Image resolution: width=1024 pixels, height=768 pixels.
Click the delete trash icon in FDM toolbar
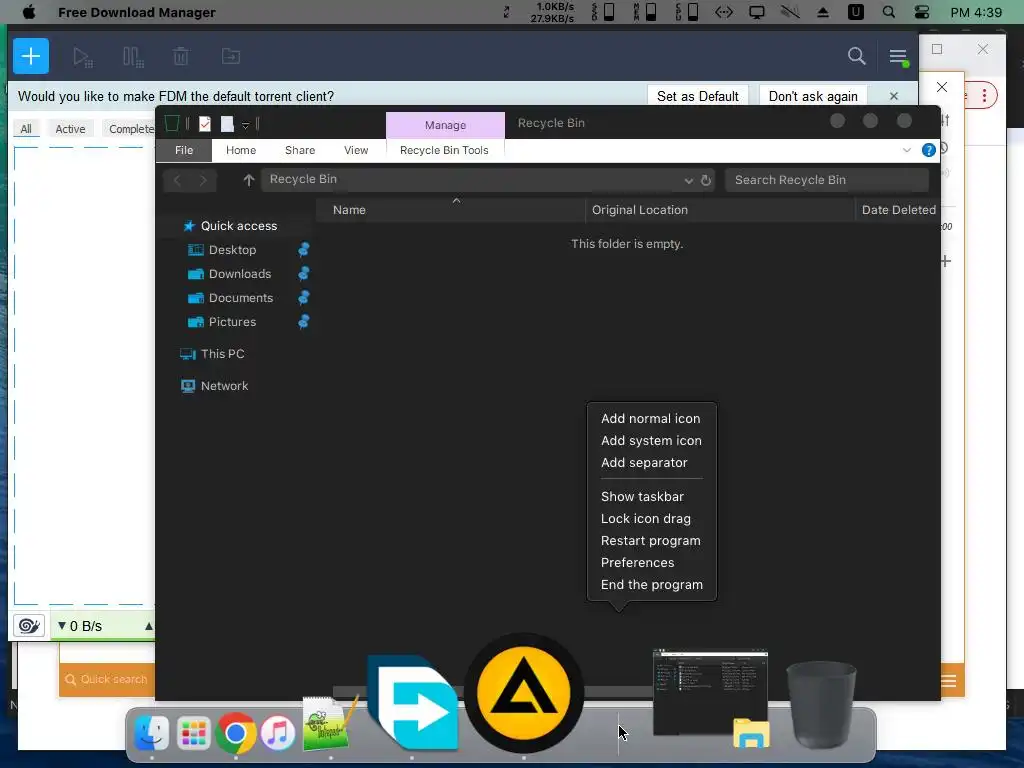(x=181, y=56)
